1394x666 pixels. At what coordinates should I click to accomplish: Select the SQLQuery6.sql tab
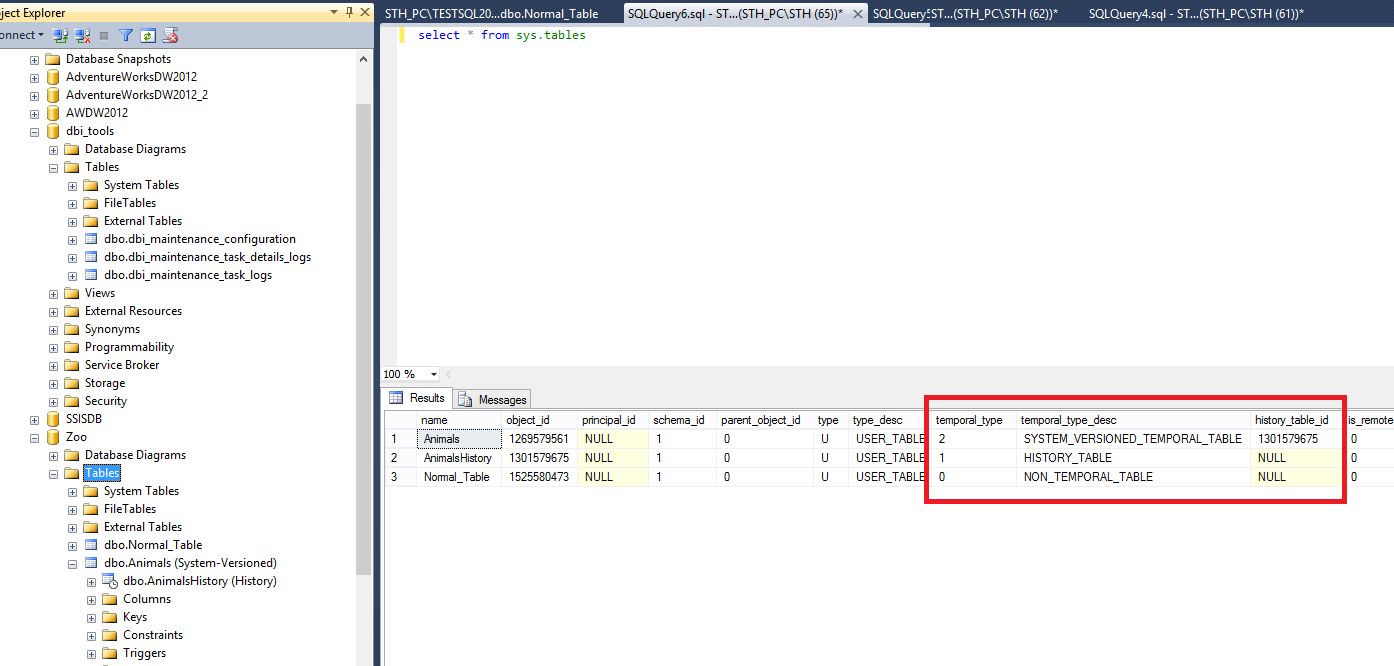click(735, 13)
